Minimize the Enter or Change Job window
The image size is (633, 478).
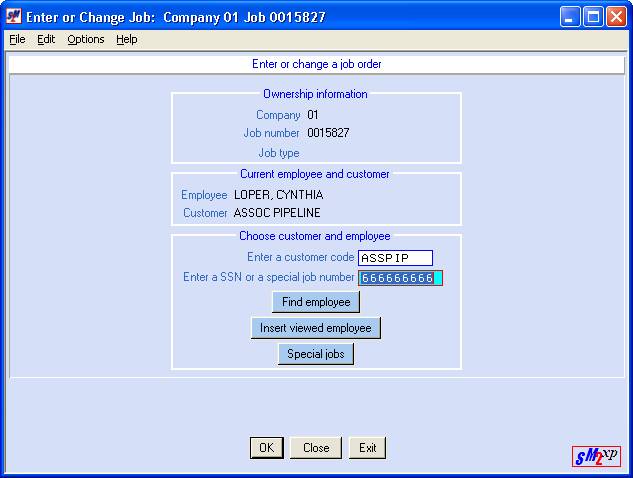pyautogui.click(x=570, y=17)
